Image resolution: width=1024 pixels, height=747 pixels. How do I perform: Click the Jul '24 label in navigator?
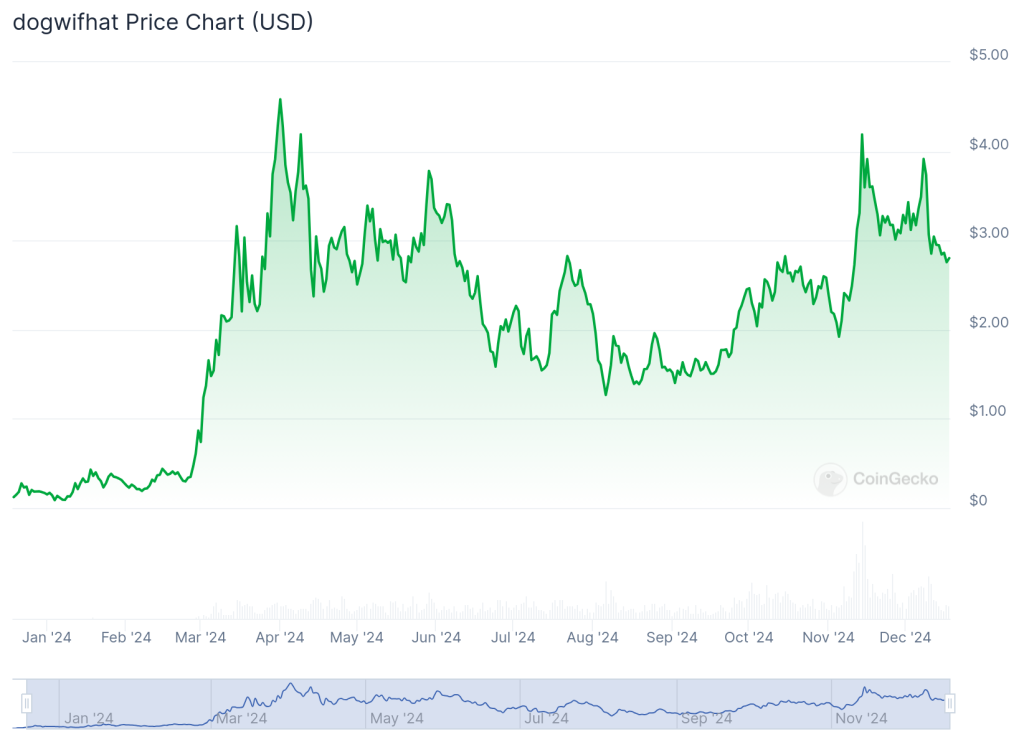click(546, 718)
